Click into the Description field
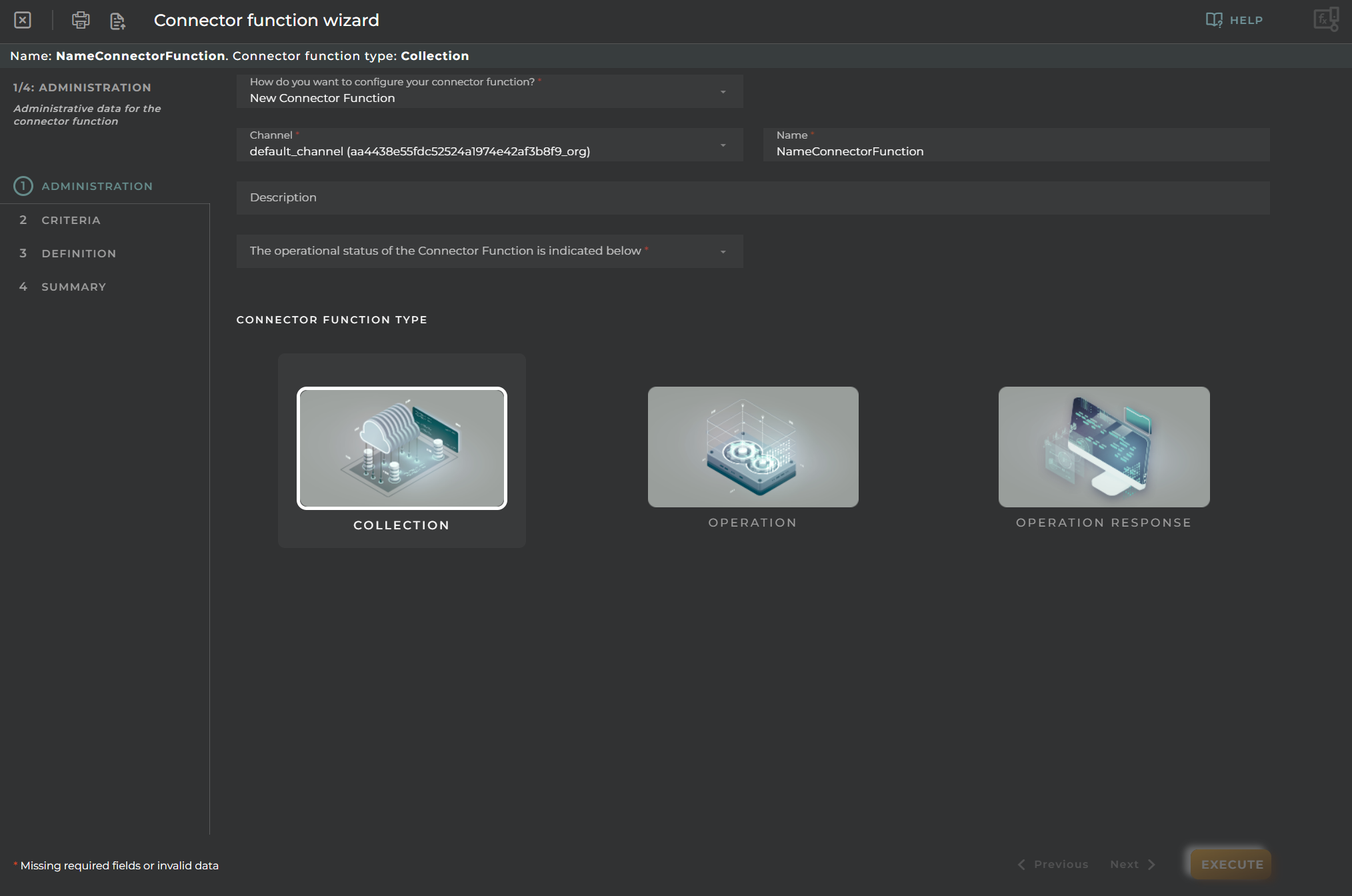The width and height of the screenshot is (1352, 896). click(753, 197)
